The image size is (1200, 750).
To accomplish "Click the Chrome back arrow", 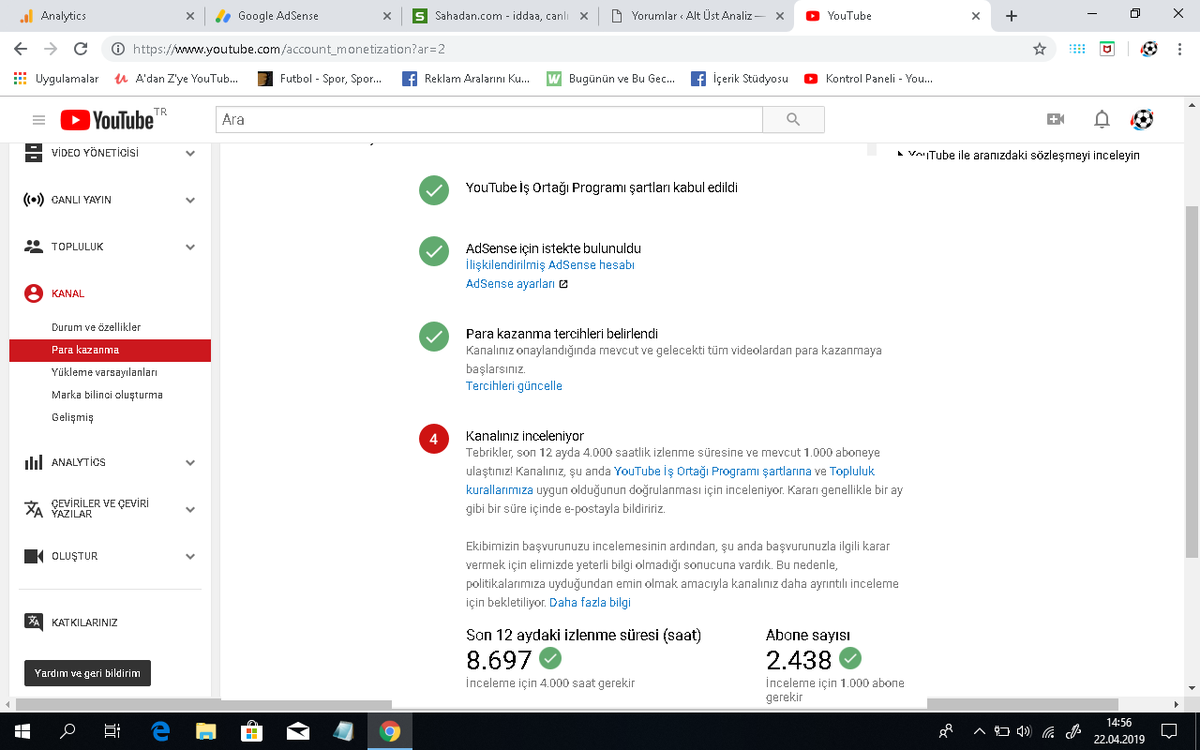I will click(x=20, y=48).
